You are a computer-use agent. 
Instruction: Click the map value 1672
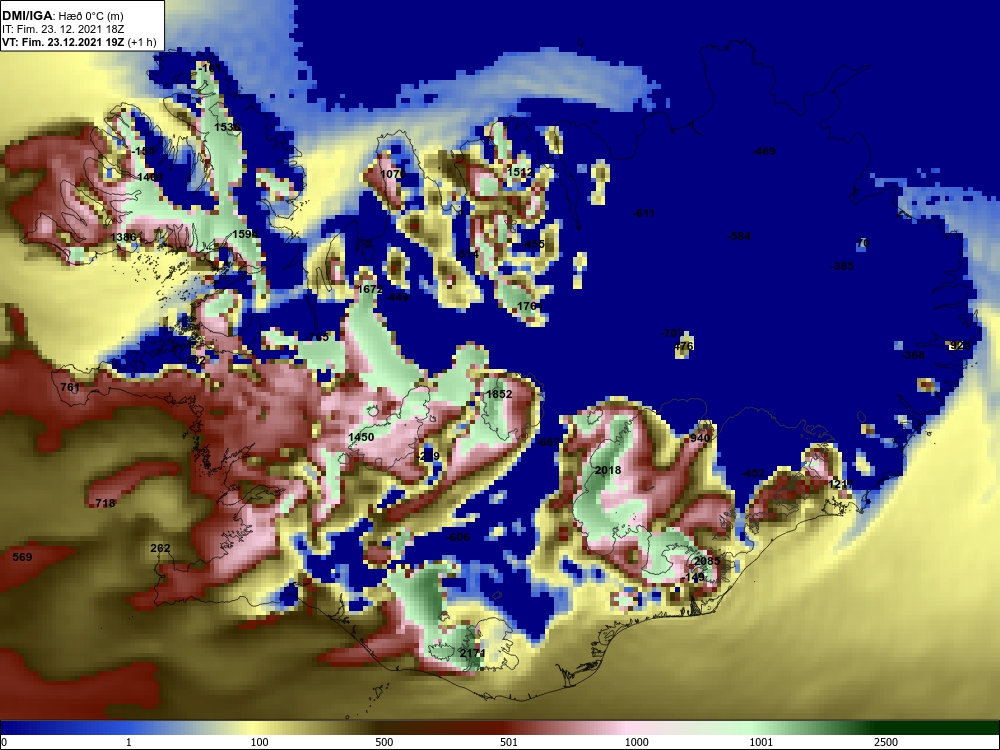[x=370, y=290]
